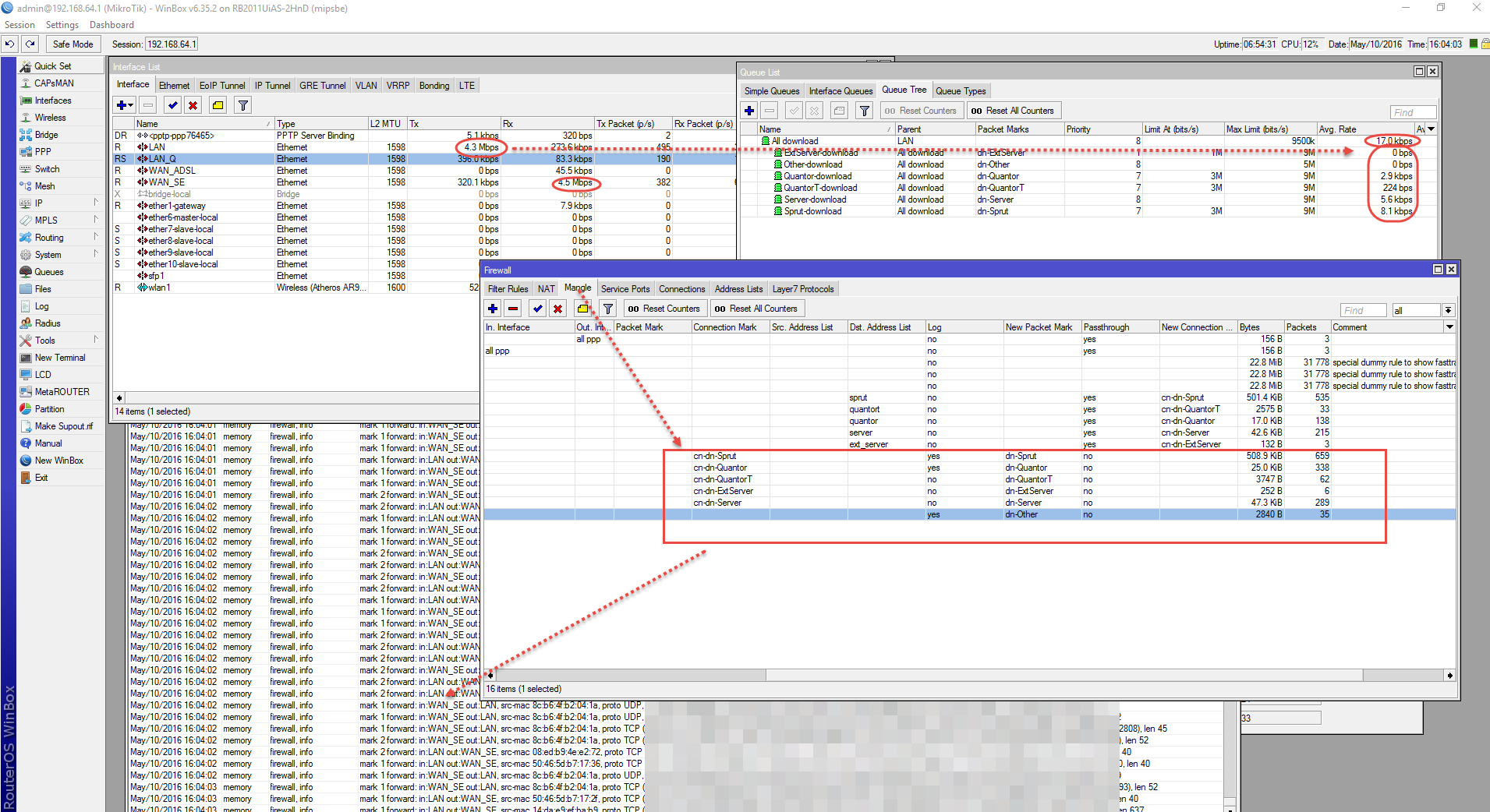Click the Redo arrow in main toolbar

coord(30,44)
